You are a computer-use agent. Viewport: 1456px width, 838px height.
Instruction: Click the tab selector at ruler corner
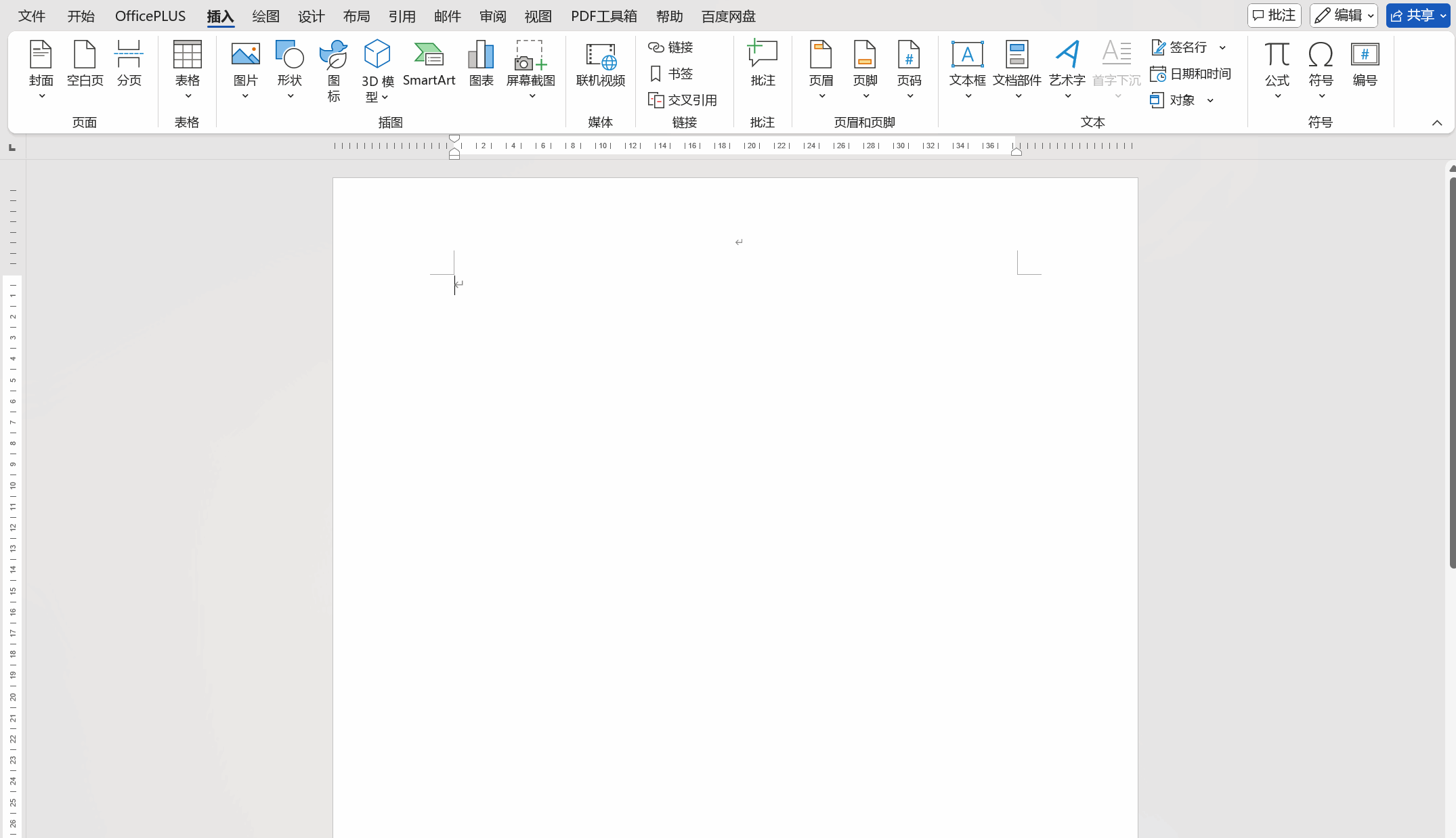point(12,148)
